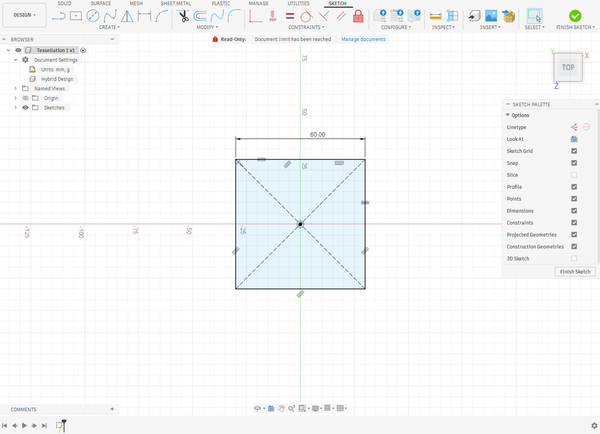The image size is (600, 434).
Task: Open the CONSTRAINTS dropdown menu
Action: (306, 27)
